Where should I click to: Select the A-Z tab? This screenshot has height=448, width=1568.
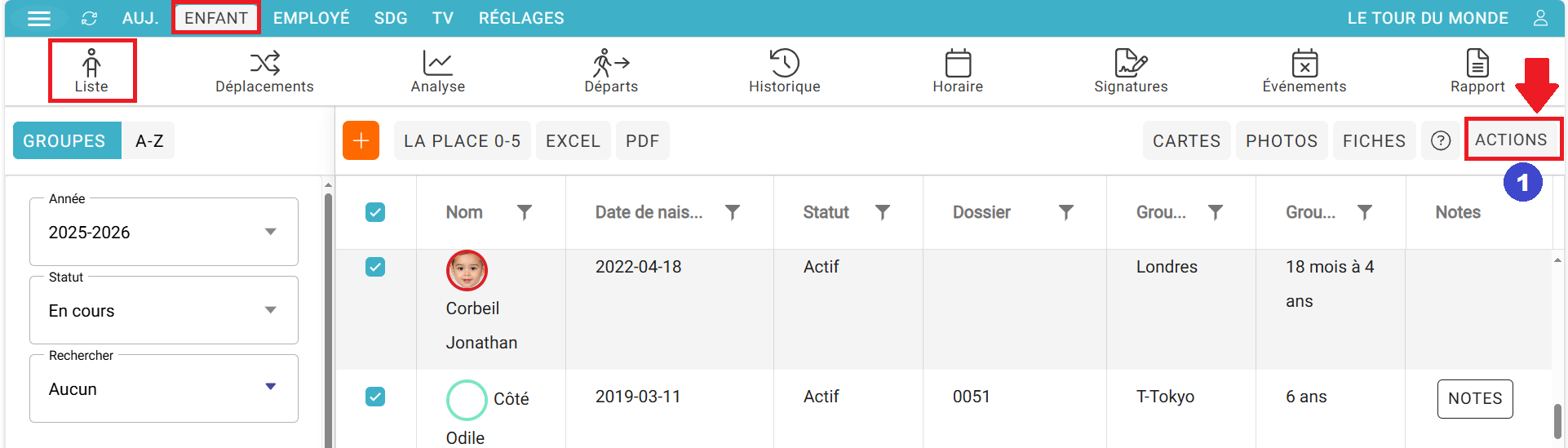pyautogui.click(x=149, y=140)
